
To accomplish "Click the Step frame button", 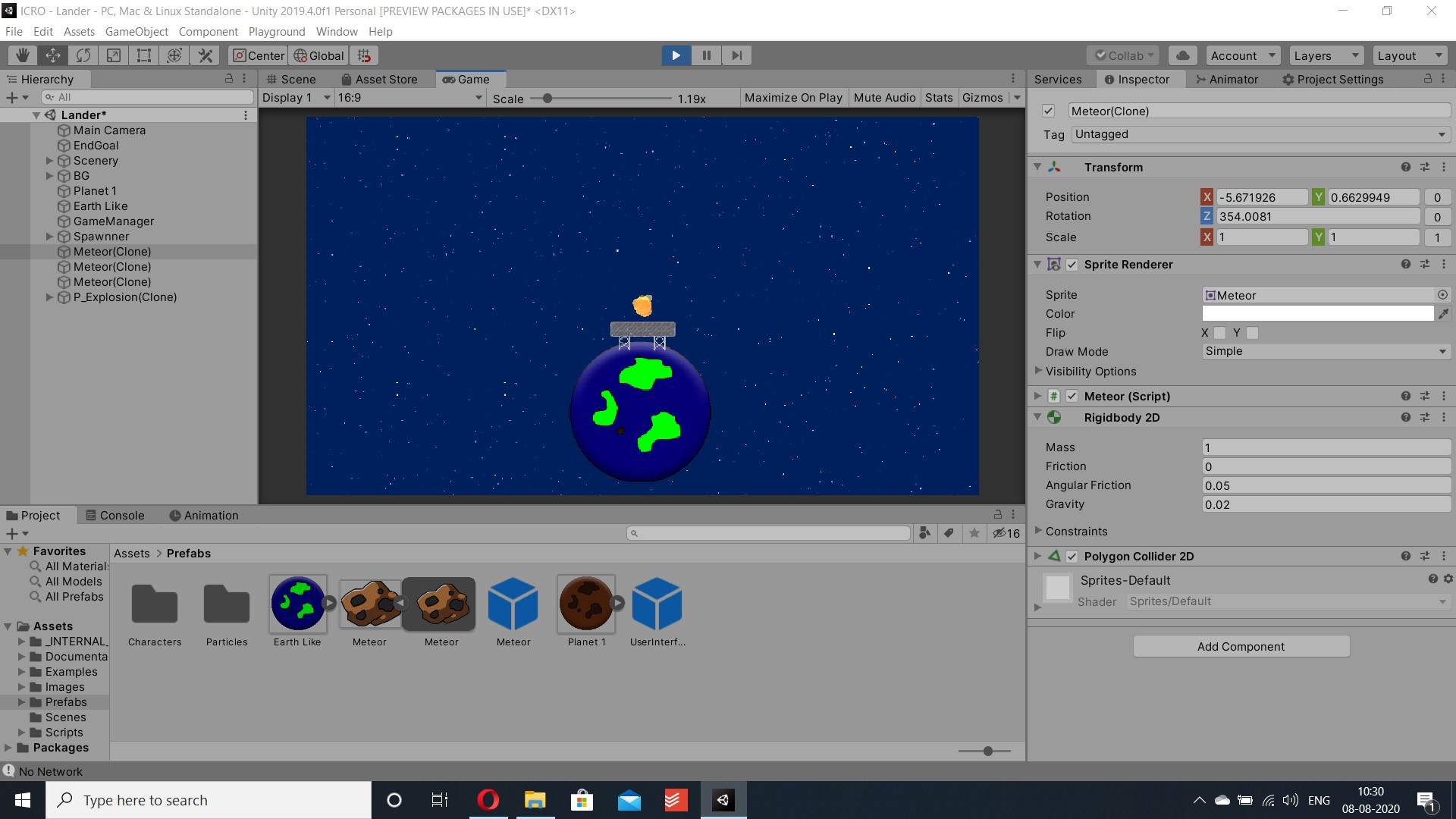I will [736, 55].
